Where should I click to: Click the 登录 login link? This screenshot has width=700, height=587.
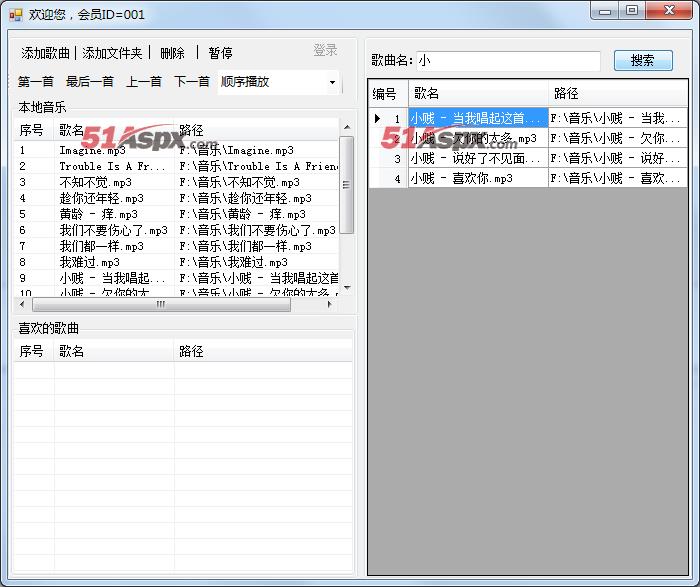(325, 50)
